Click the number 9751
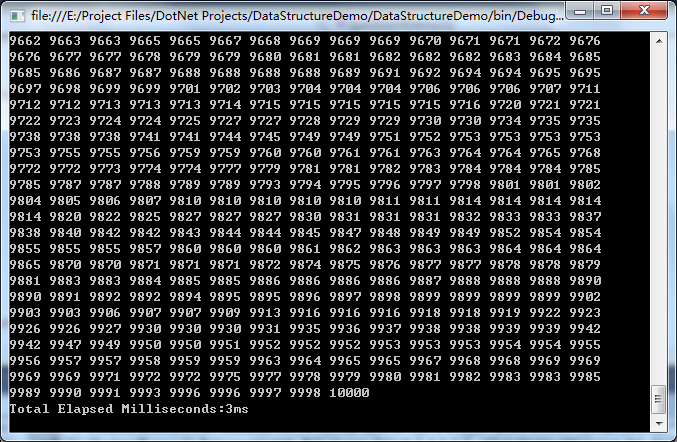The image size is (677, 442). [385, 137]
